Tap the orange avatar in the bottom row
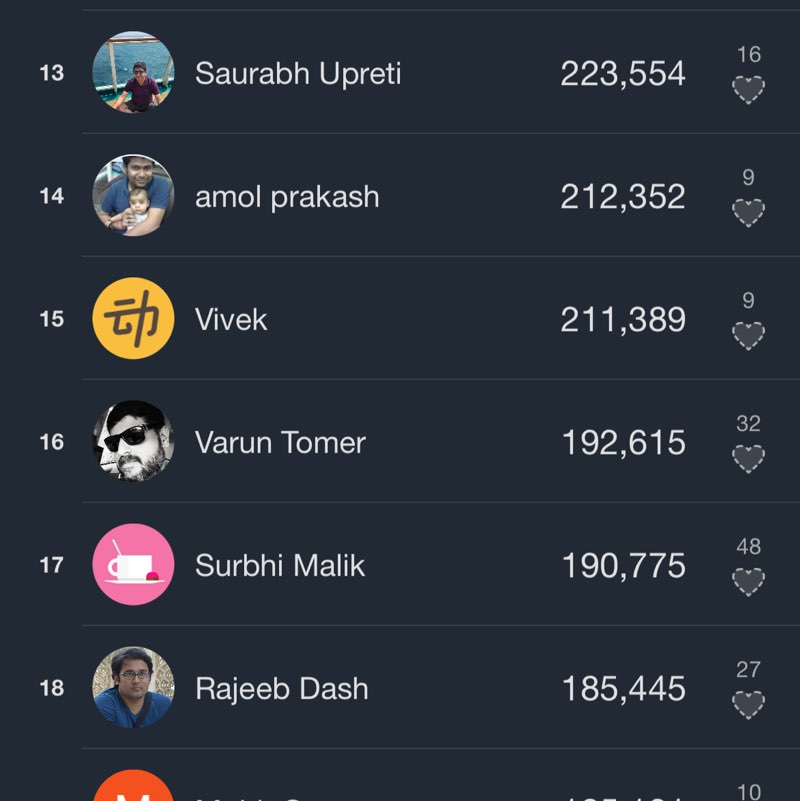The width and height of the screenshot is (800, 801). tap(133, 788)
